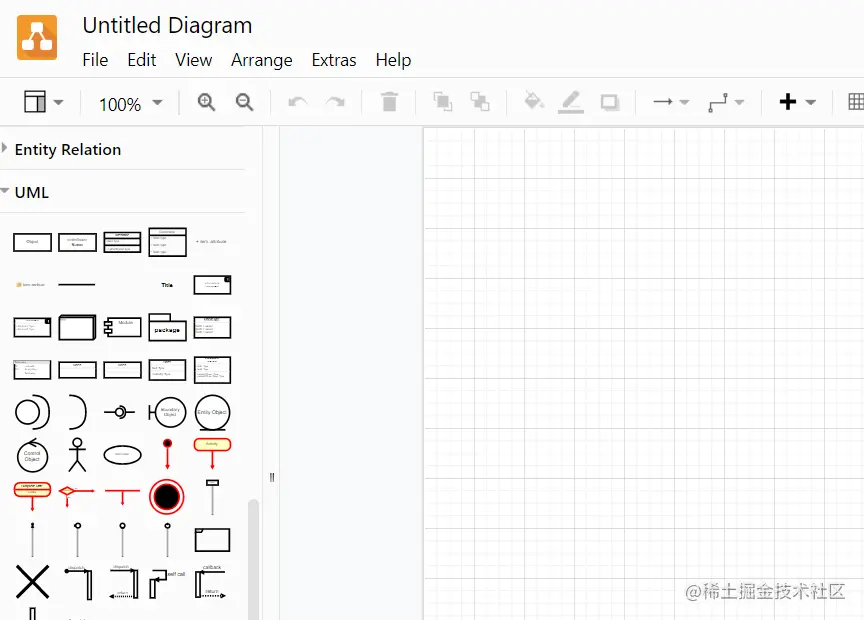Rename the Untitled Diagram title
This screenshot has height=620, width=864.
(x=168, y=25)
